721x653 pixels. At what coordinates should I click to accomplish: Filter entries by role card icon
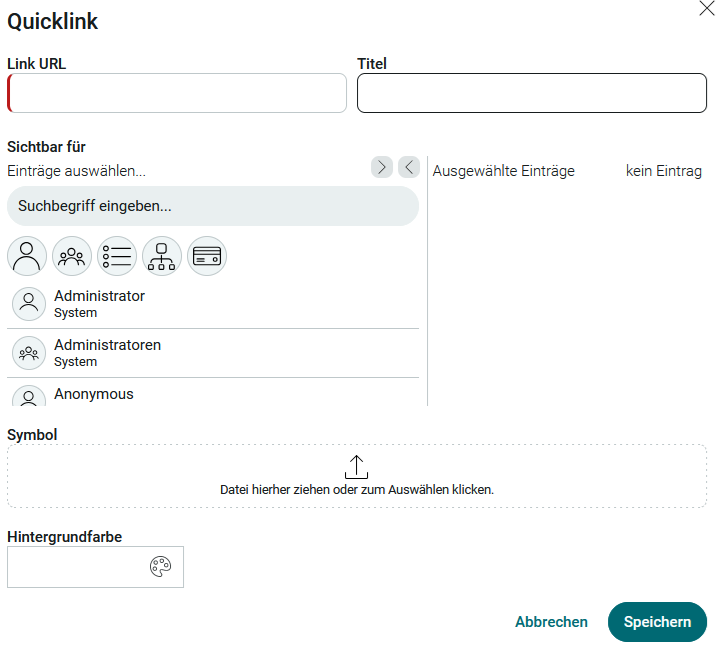[207, 256]
